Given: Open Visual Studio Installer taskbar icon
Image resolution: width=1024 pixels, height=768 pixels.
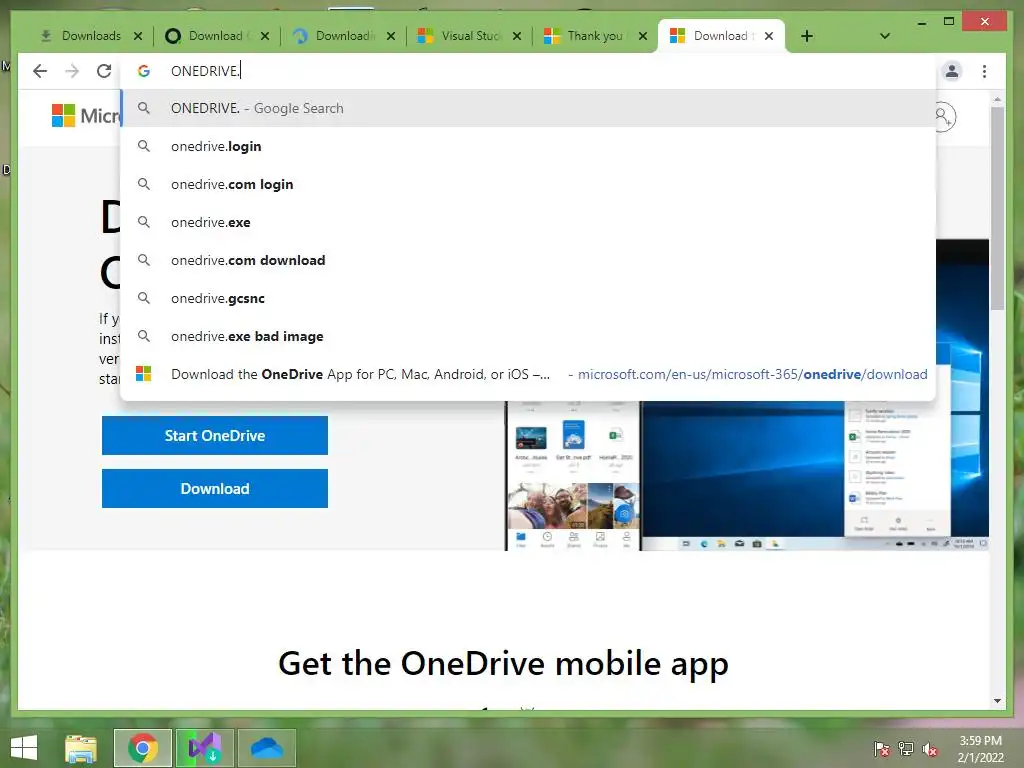Looking at the screenshot, I should click(204, 748).
